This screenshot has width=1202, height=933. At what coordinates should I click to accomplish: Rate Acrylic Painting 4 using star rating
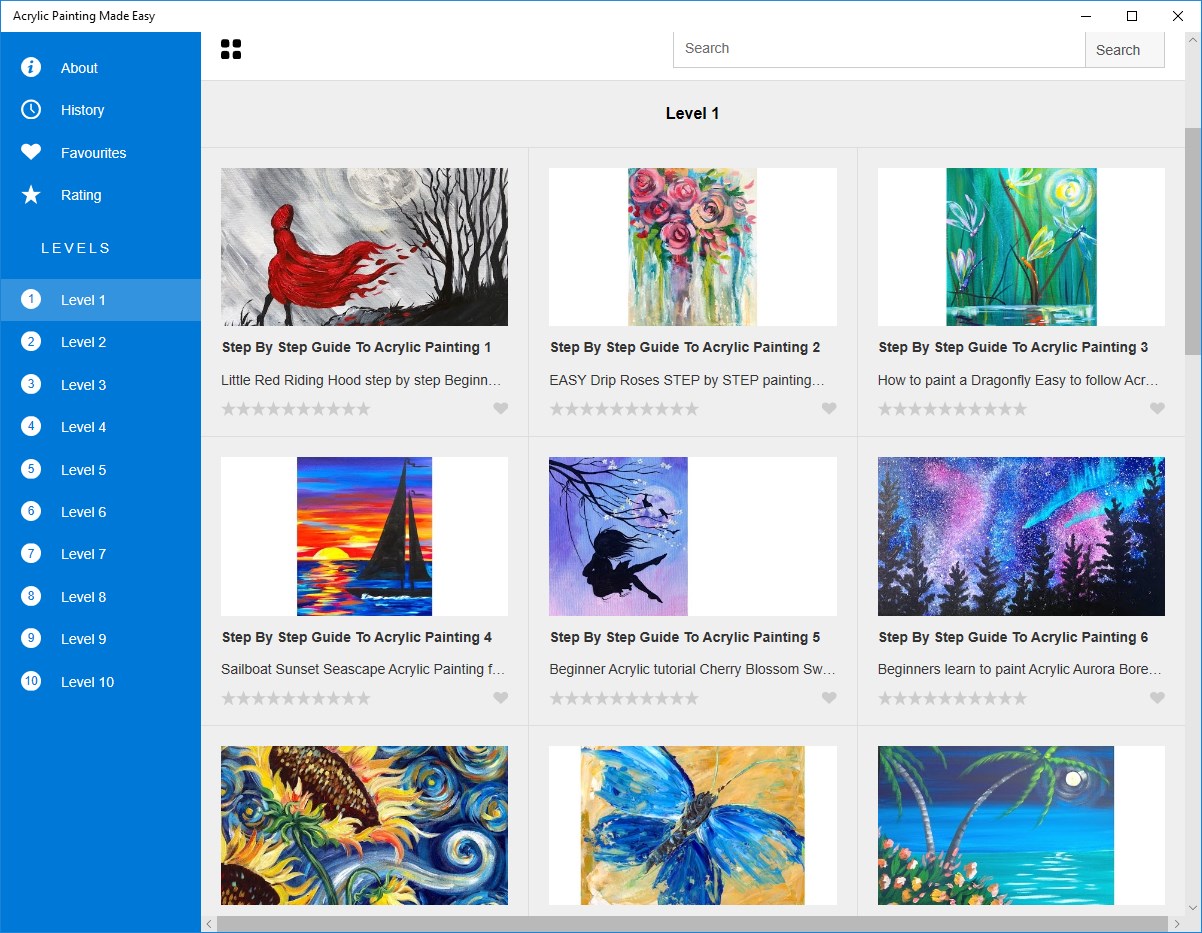pos(296,698)
